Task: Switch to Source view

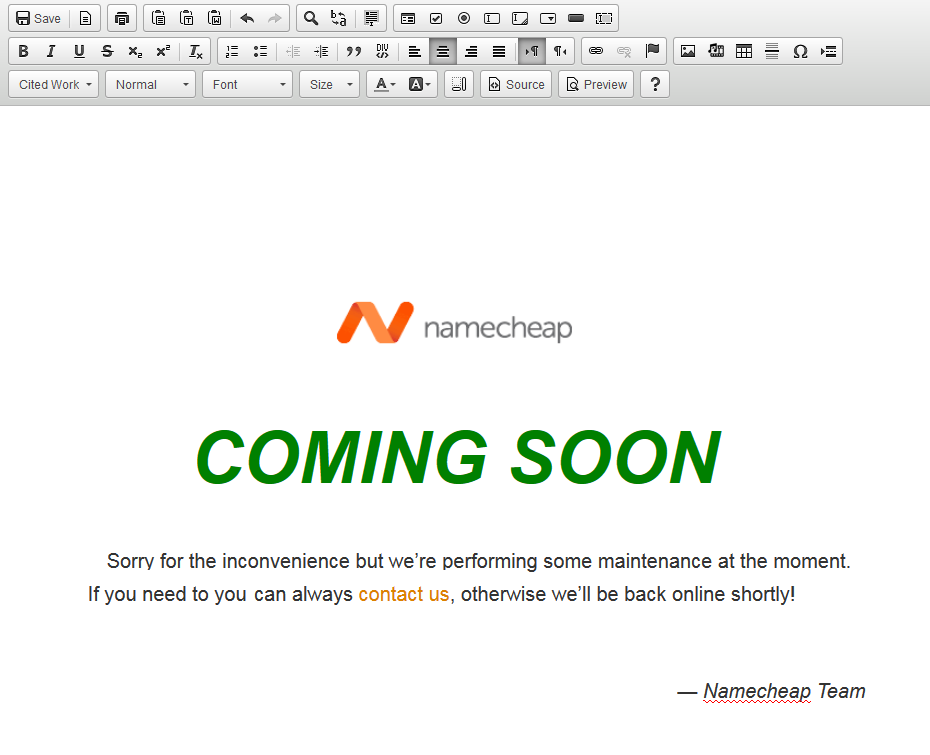Action: pos(517,85)
